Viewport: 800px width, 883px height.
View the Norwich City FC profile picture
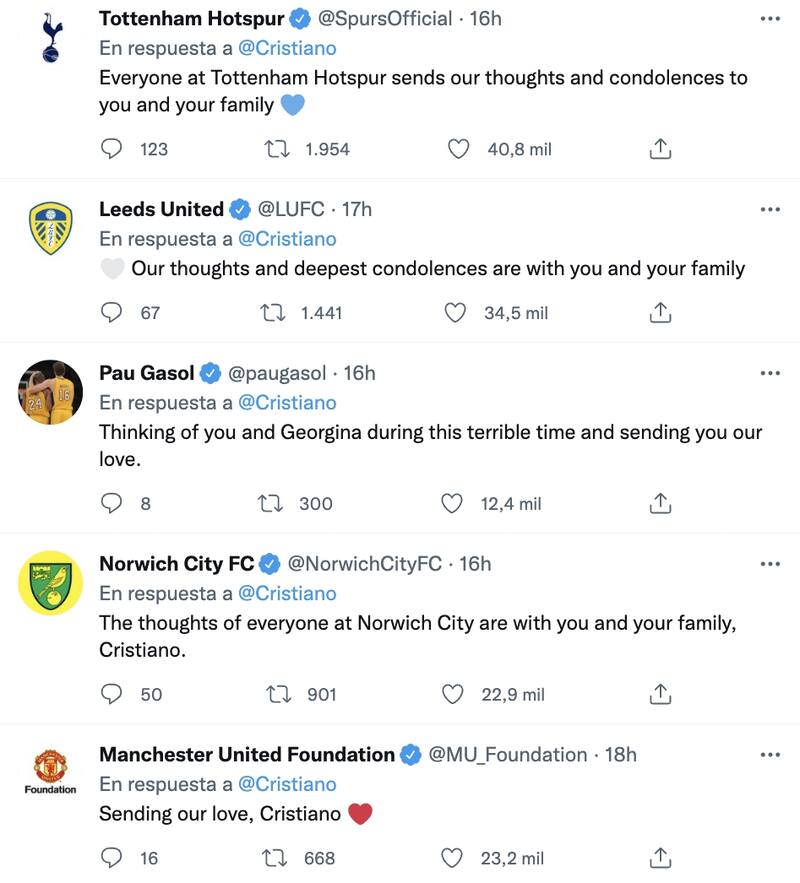tap(50, 583)
